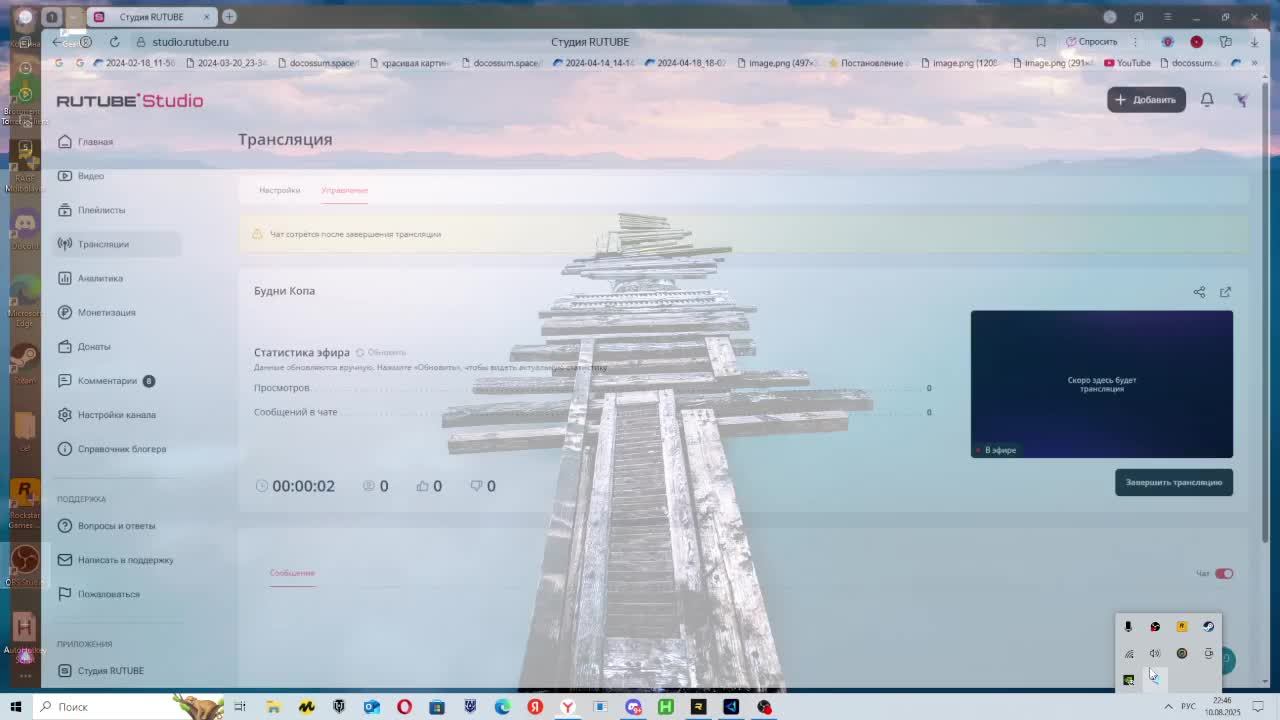Screen dimensions: 1280x720
Task: Open a new browser tab
Action: click(x=229, y=17)
